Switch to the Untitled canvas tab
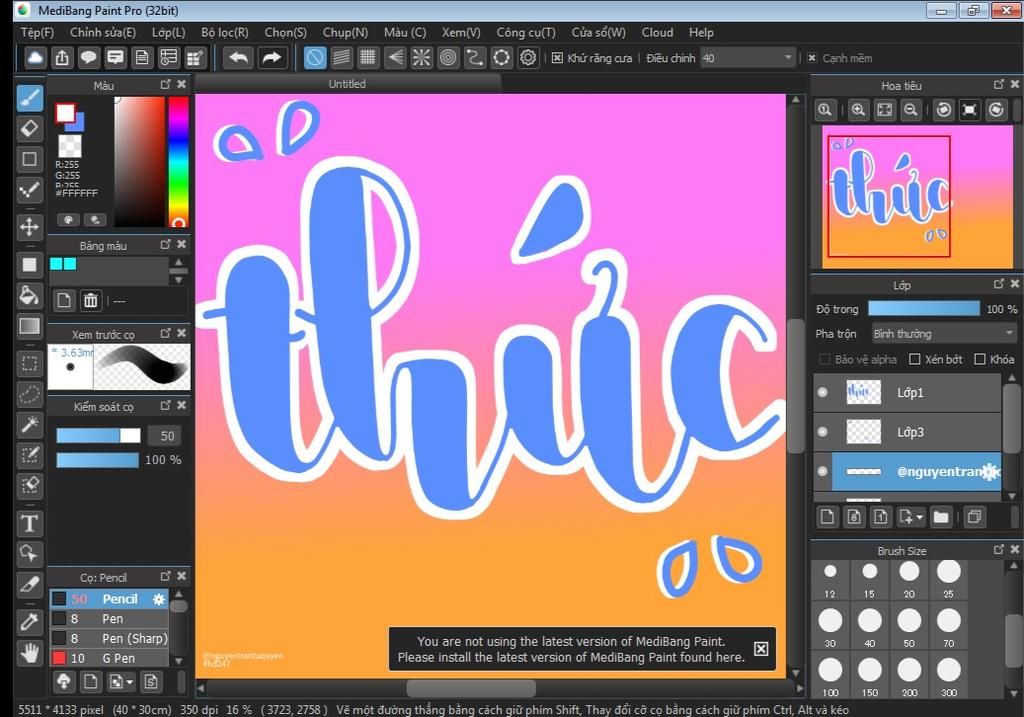Viewport: 1024px width, 717px height. [347, 84]
